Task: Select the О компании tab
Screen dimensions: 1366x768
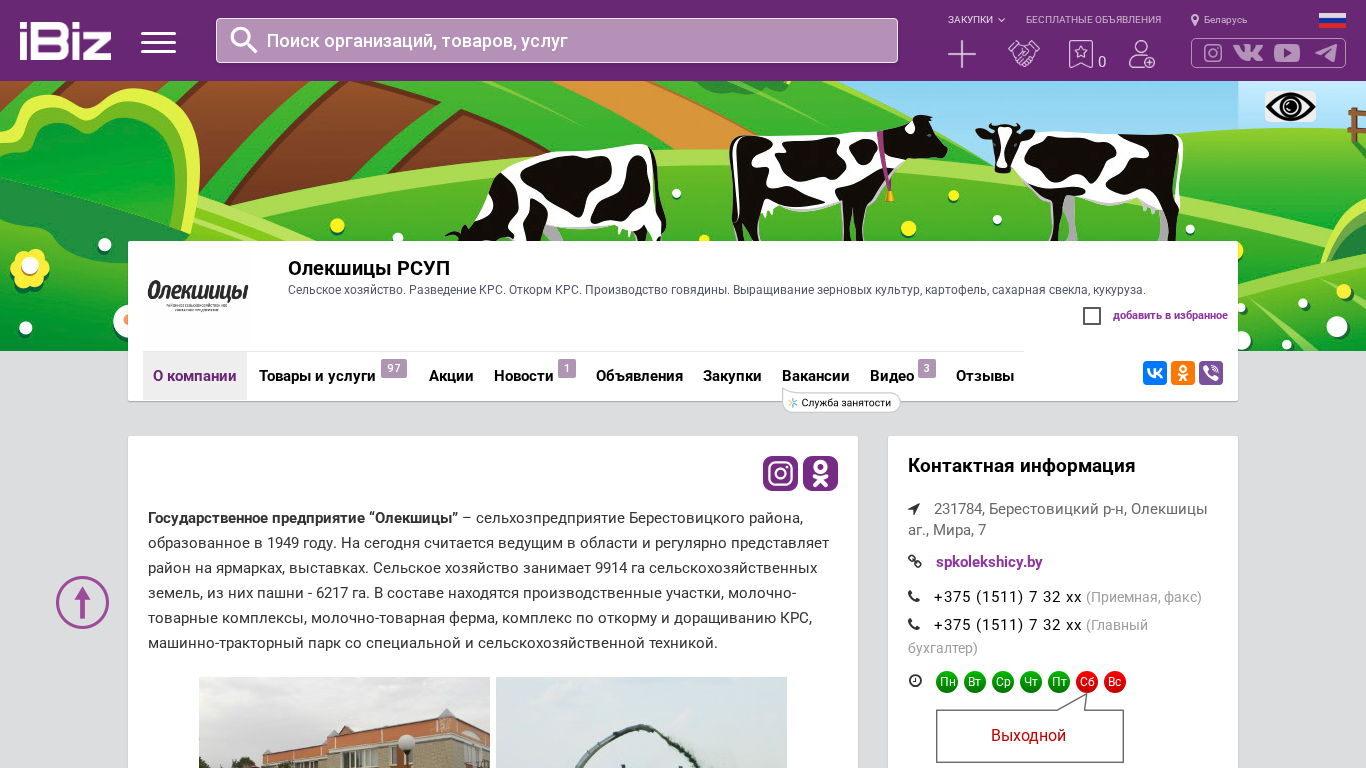Action: click(195, 376)
